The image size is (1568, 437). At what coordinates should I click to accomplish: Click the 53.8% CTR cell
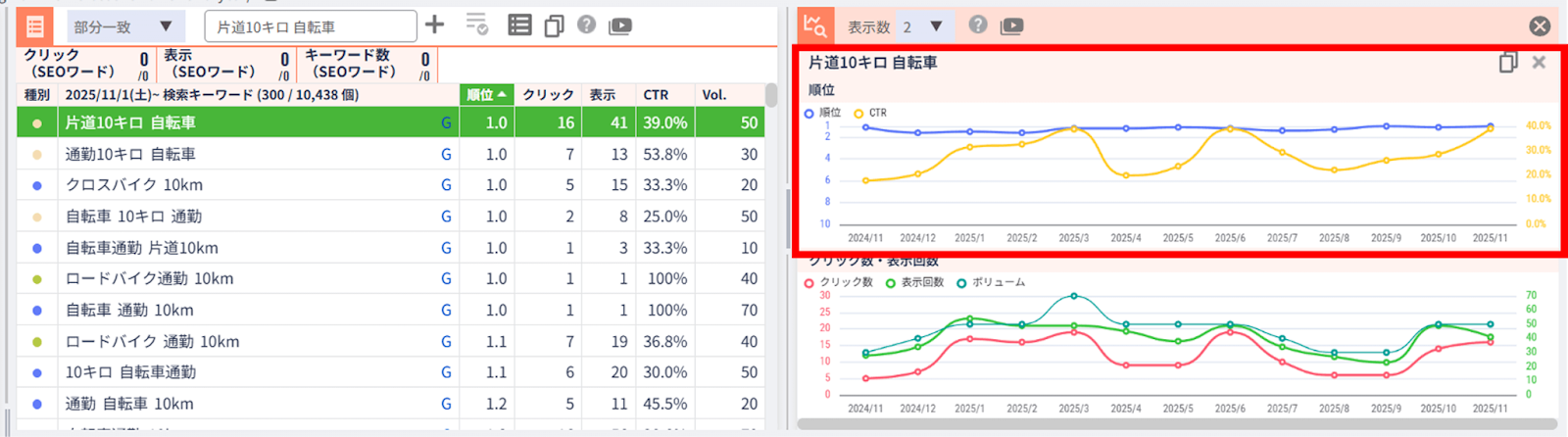[x=664, y=154]
